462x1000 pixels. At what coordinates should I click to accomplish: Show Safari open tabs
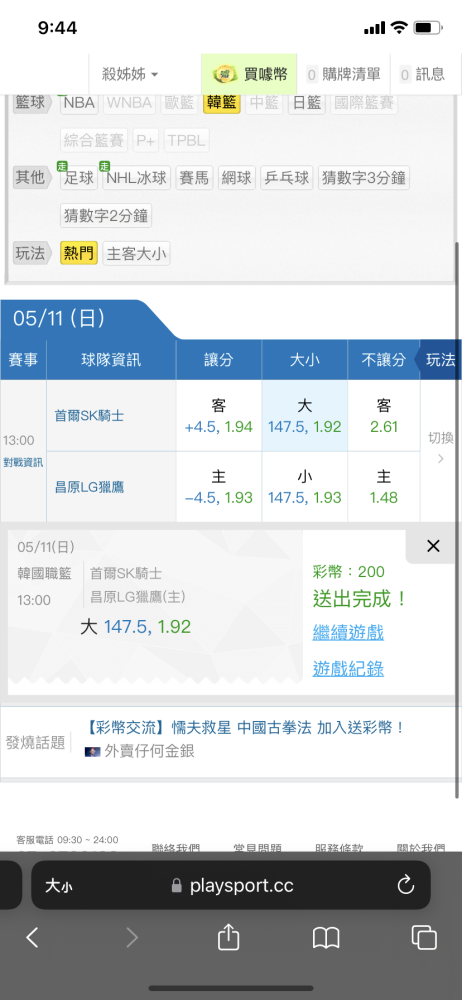click(424, 938)
